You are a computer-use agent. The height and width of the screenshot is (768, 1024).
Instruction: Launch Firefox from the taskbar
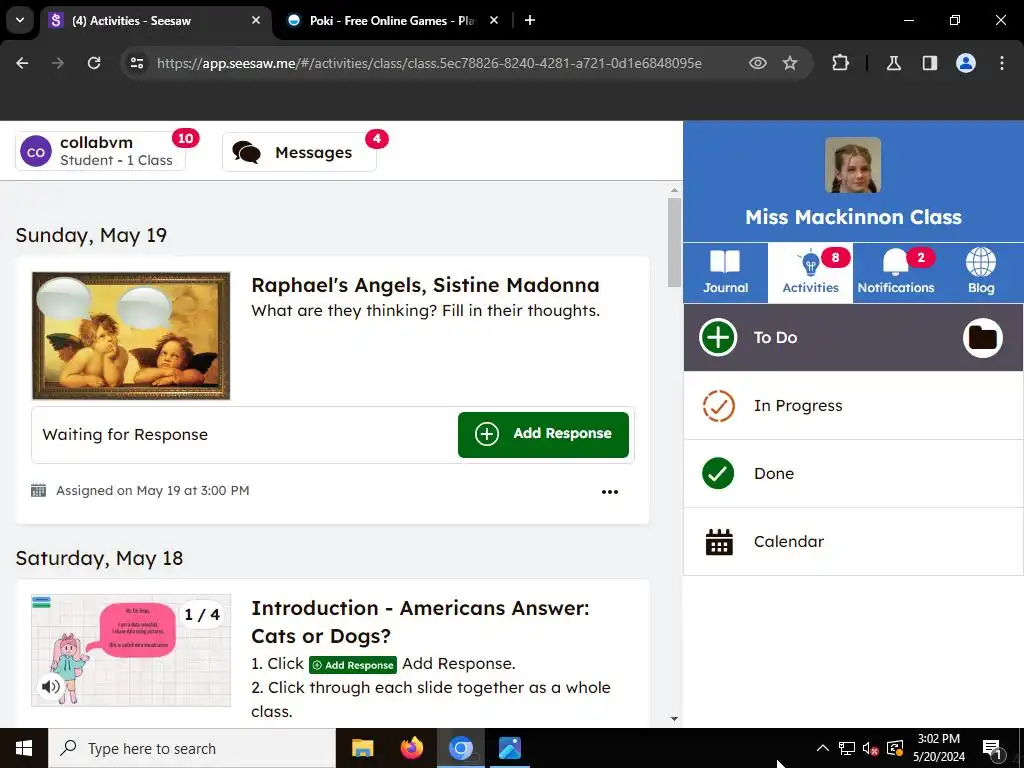411,748
